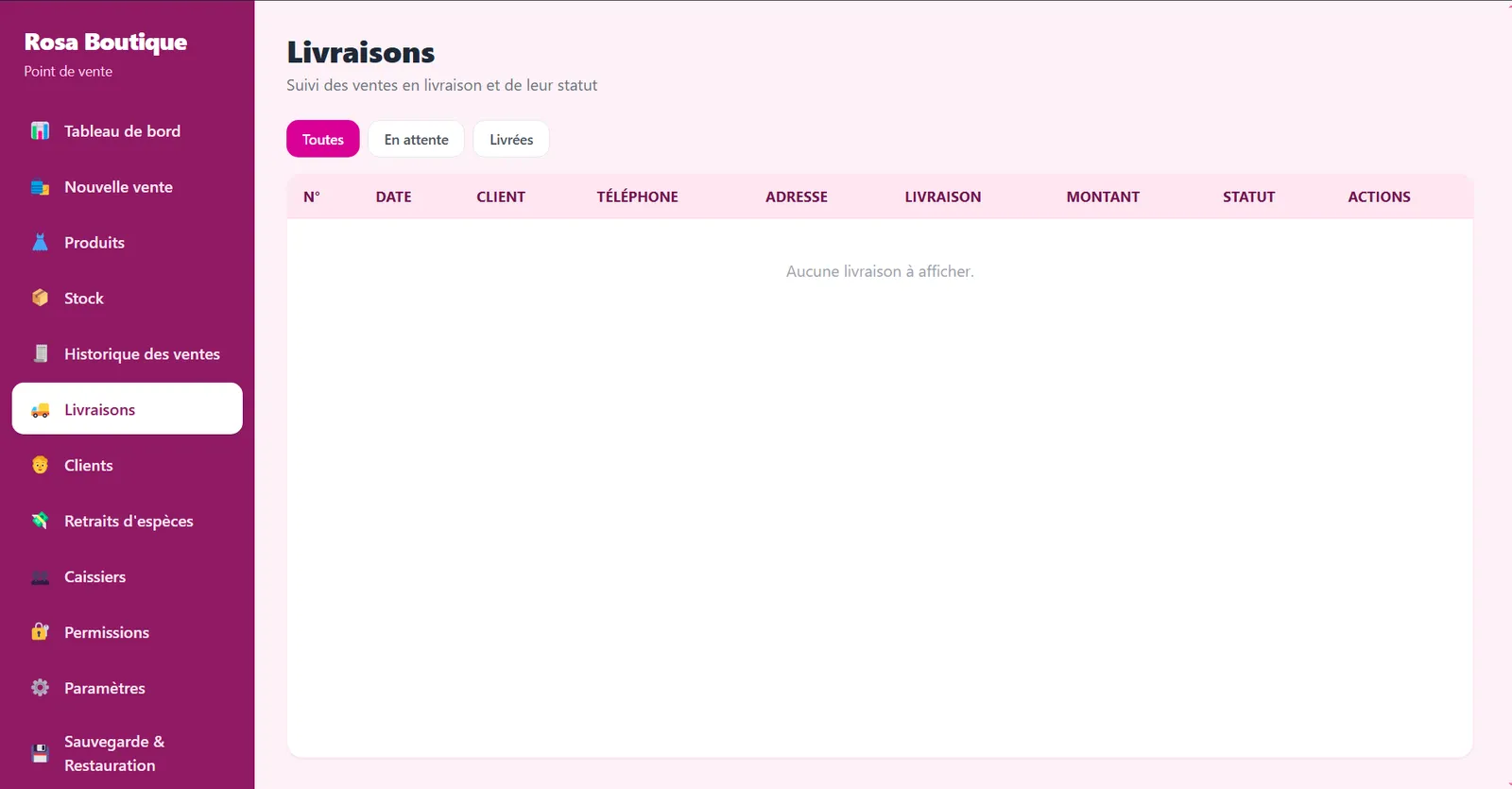Show all deliveries with Toutes filter

(323, 139)
